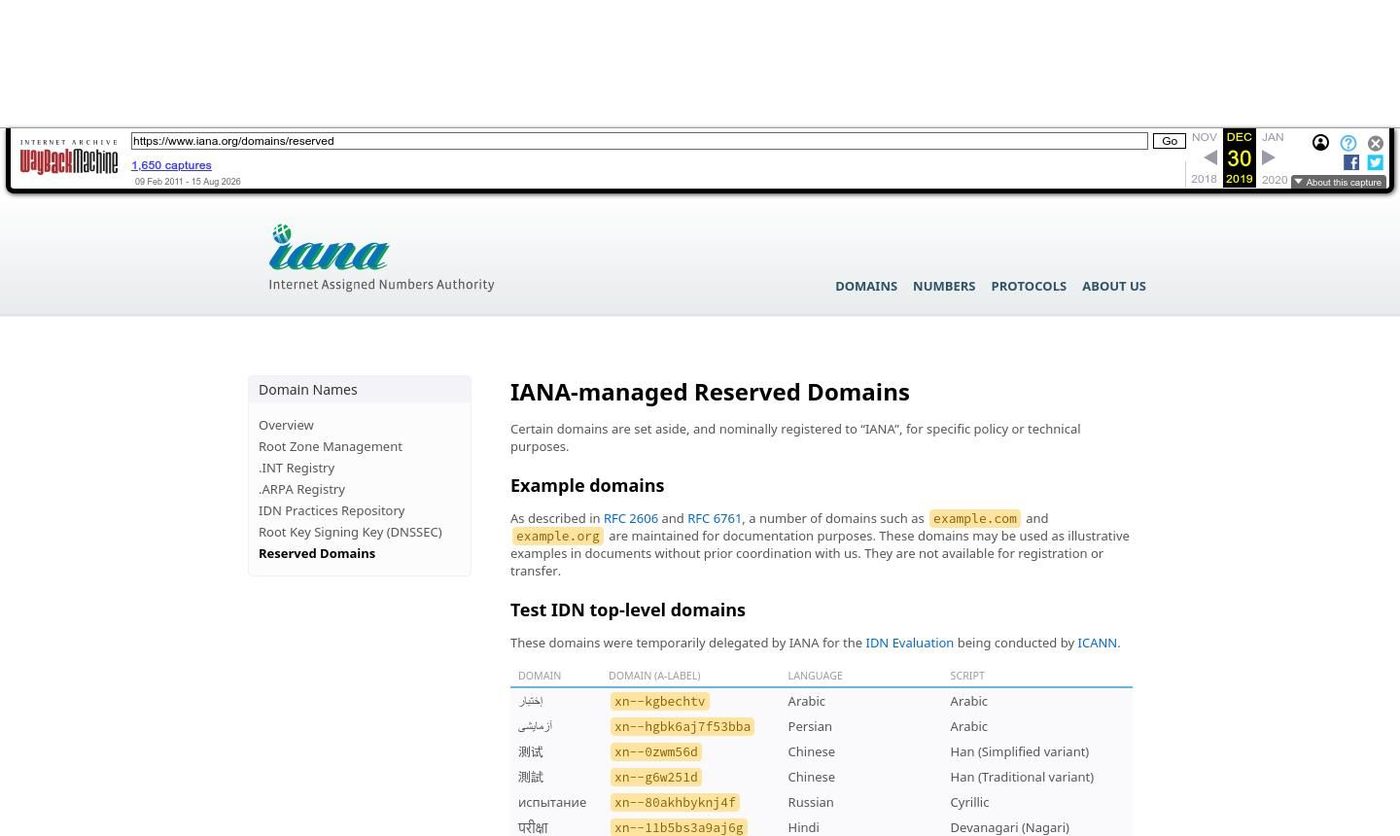1400x836 pixels.
Task: Open the DOMAINS navigation menu
Action: point(866,286)
